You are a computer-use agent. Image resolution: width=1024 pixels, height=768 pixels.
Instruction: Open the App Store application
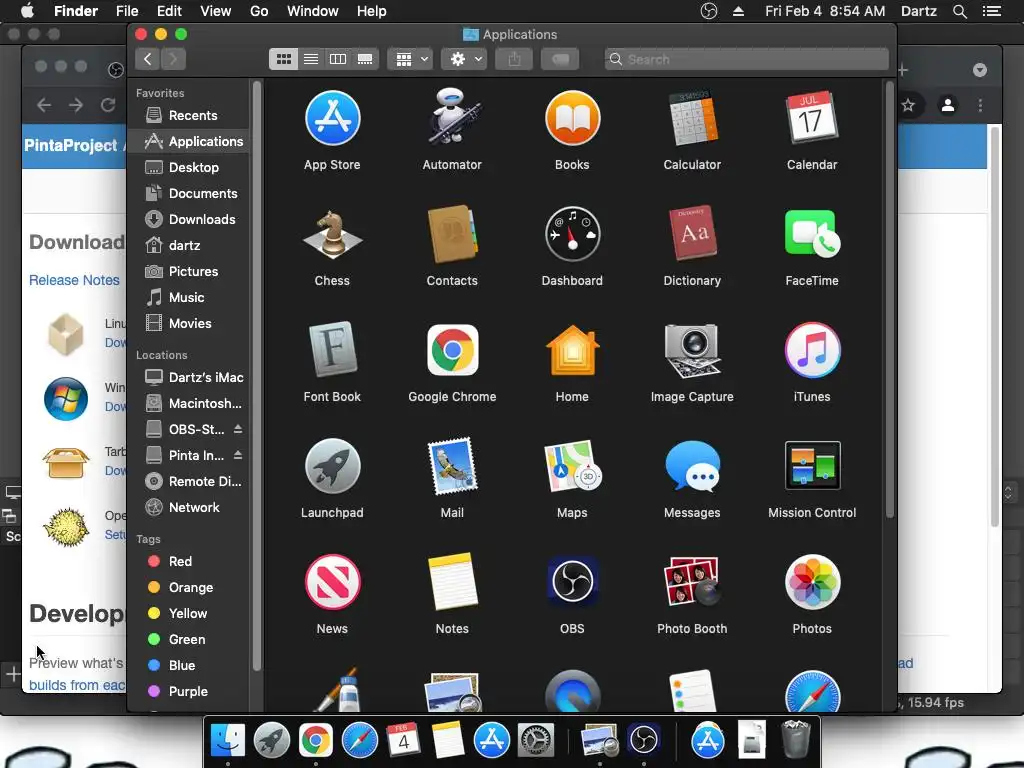(332, 119)
